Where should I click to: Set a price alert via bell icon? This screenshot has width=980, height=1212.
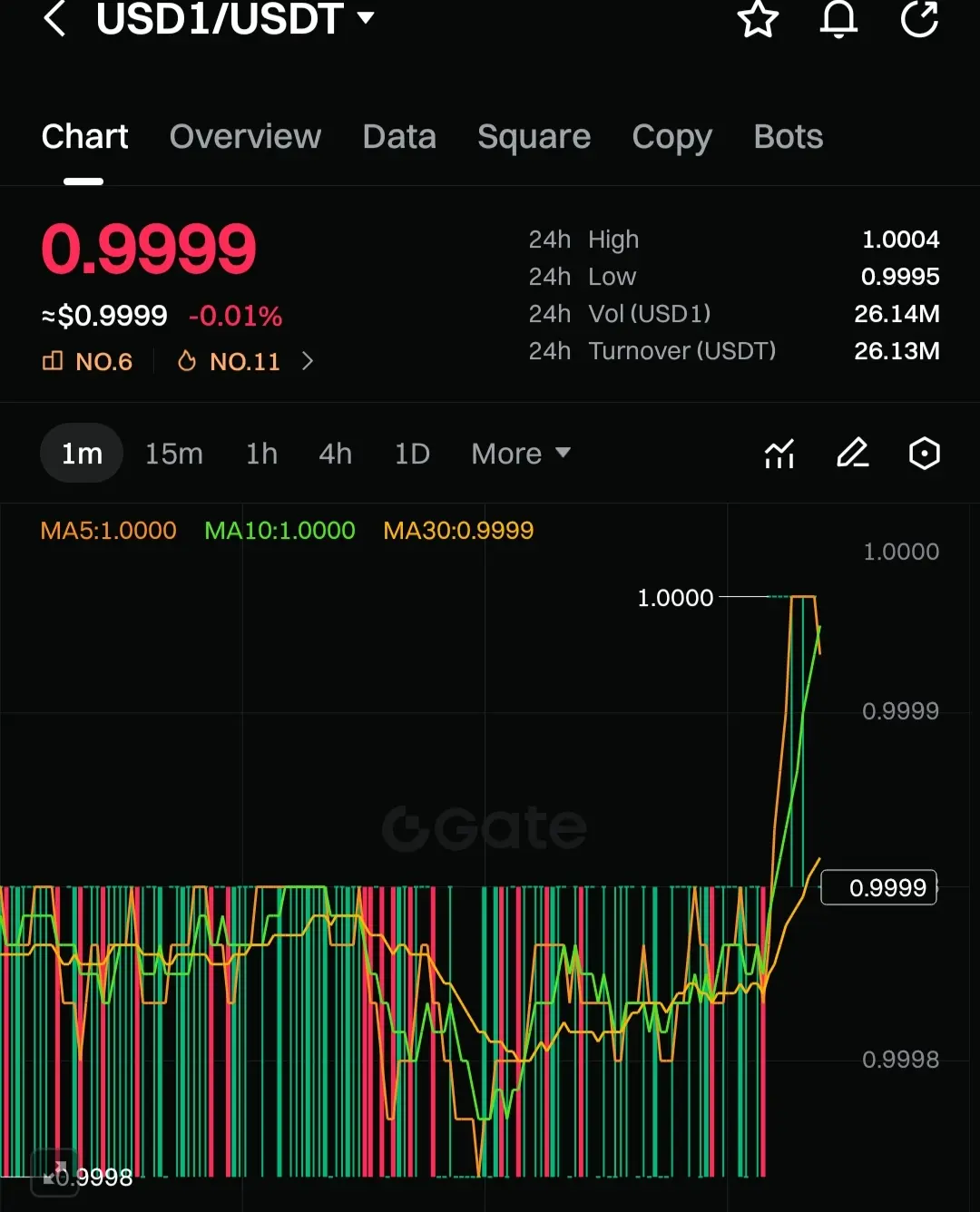click(838, 19)
